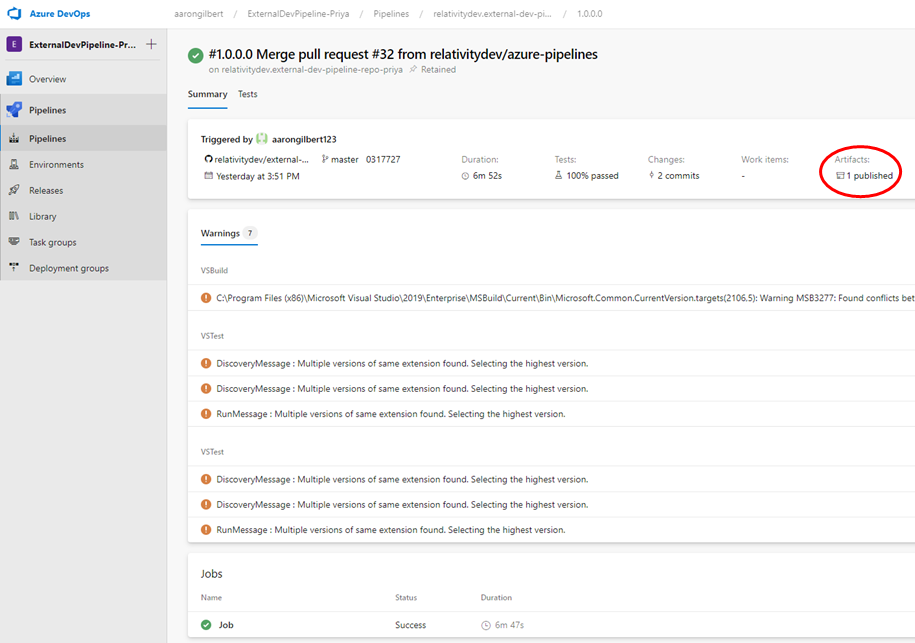Open commit 0317727 link
The image size is (915, 643).
[383, 159]
